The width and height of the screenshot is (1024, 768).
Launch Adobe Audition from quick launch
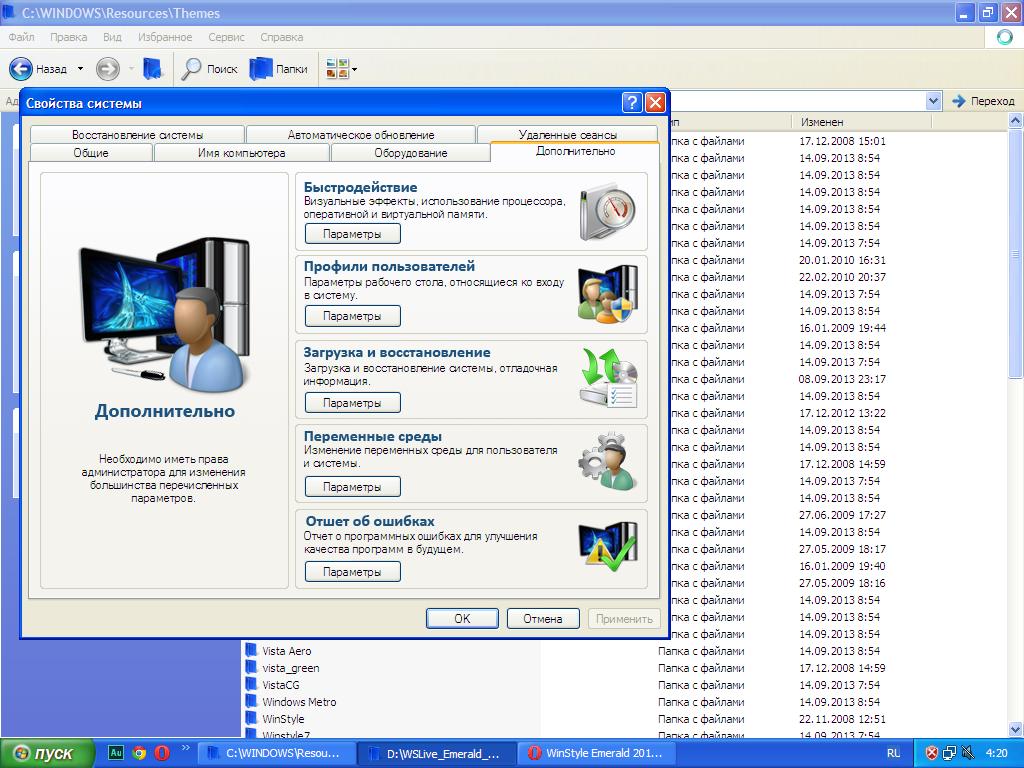coord(116,753)
